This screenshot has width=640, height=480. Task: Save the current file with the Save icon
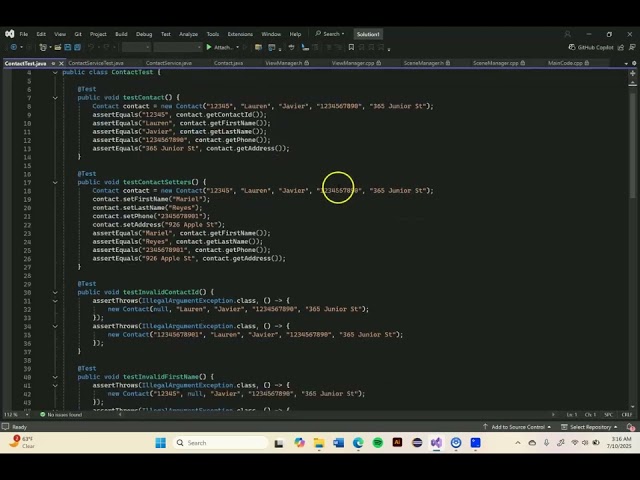pos(68,47)
